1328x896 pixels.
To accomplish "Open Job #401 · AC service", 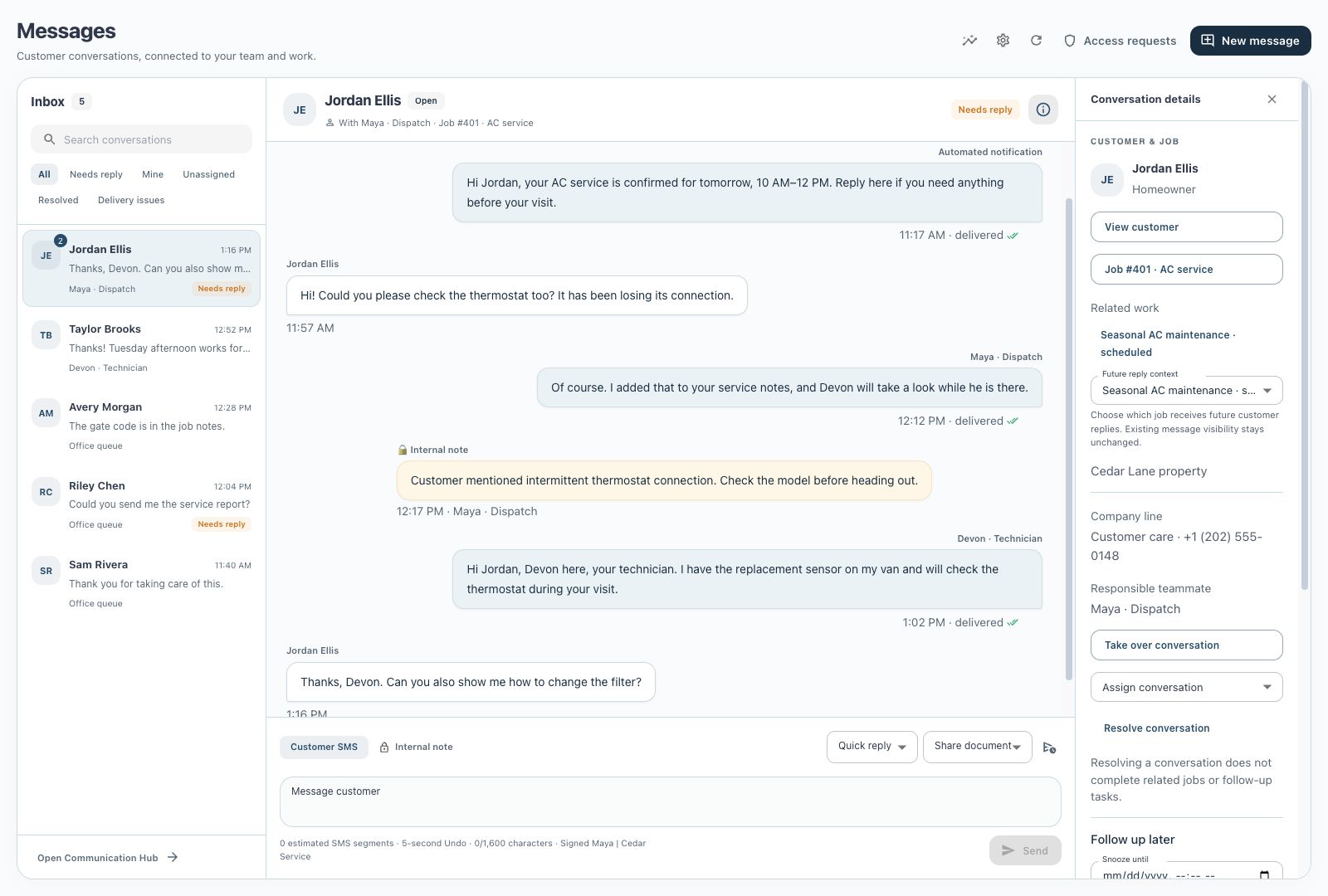I will [1187, 270].
